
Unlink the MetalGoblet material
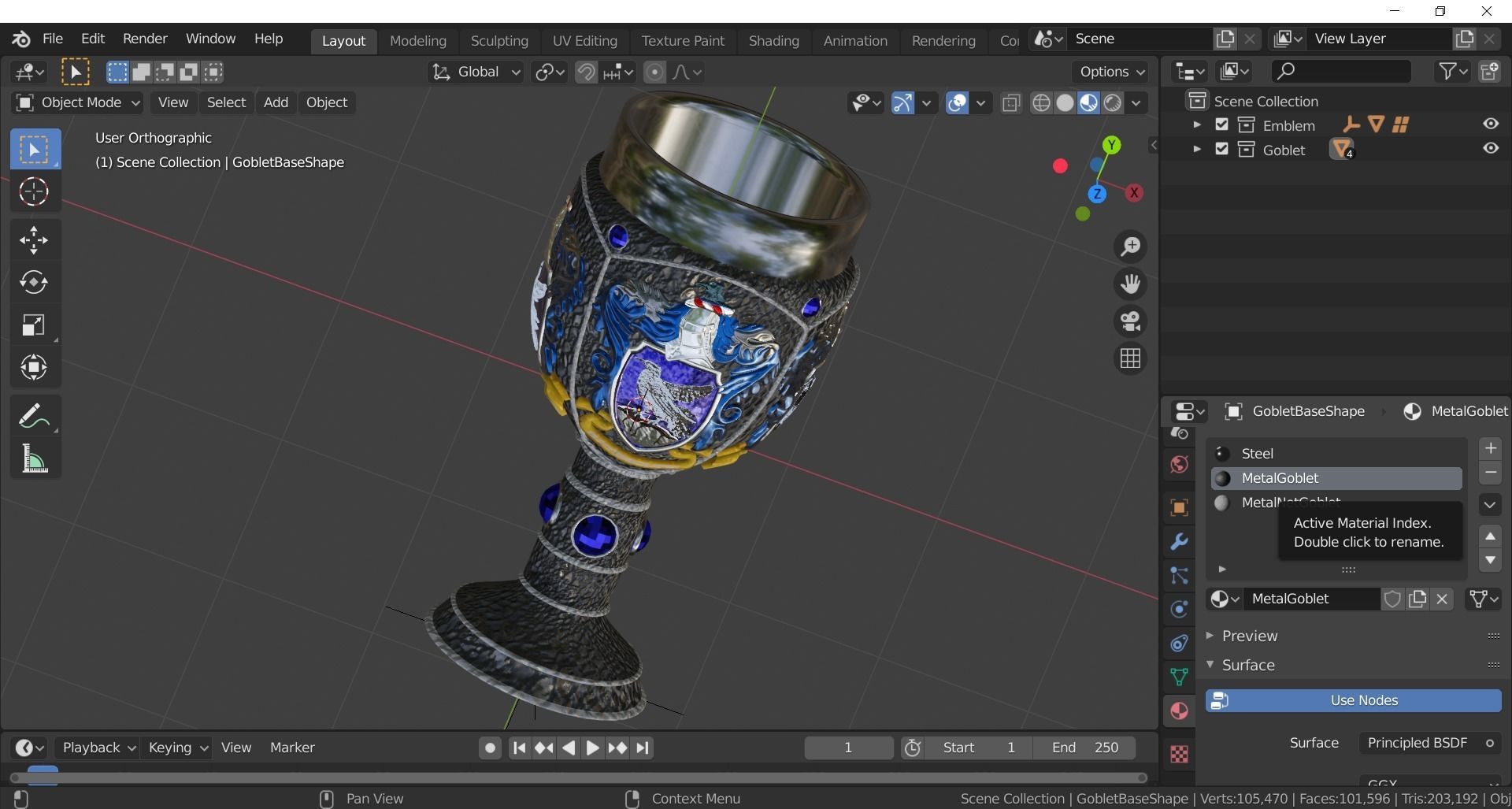[x=1442, y=599]
